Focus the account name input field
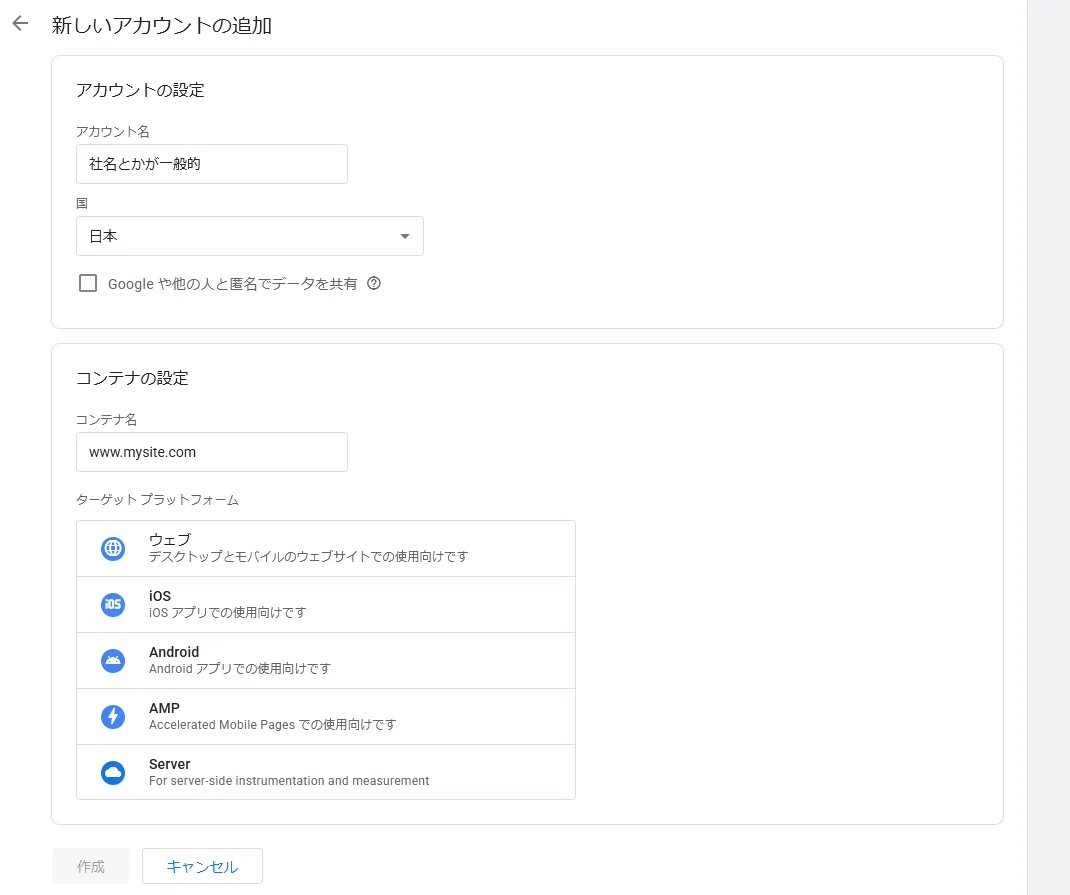The height and width of the screenshot is (895, 1070). pyautogui.click(x=212, y=164)
